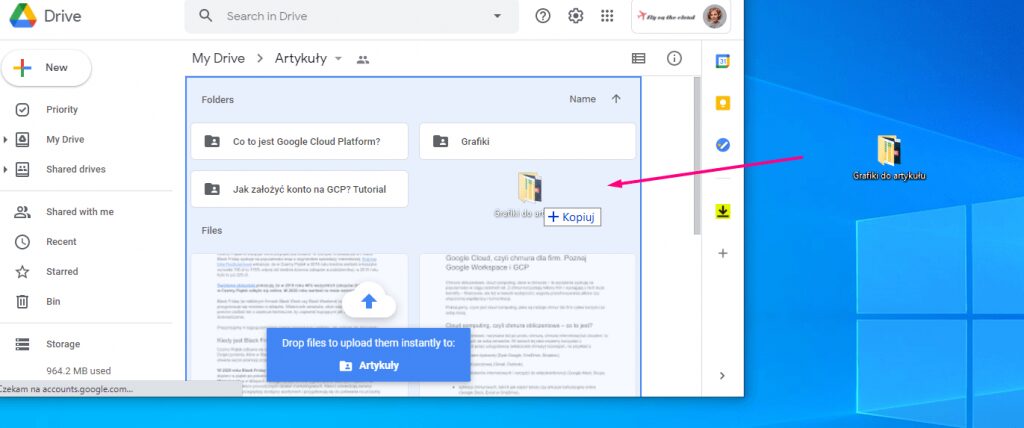Open Co to jest Google Cloud Platform? folder
Viewport: 1024px width, 428px height.
[x=299, y=141]
